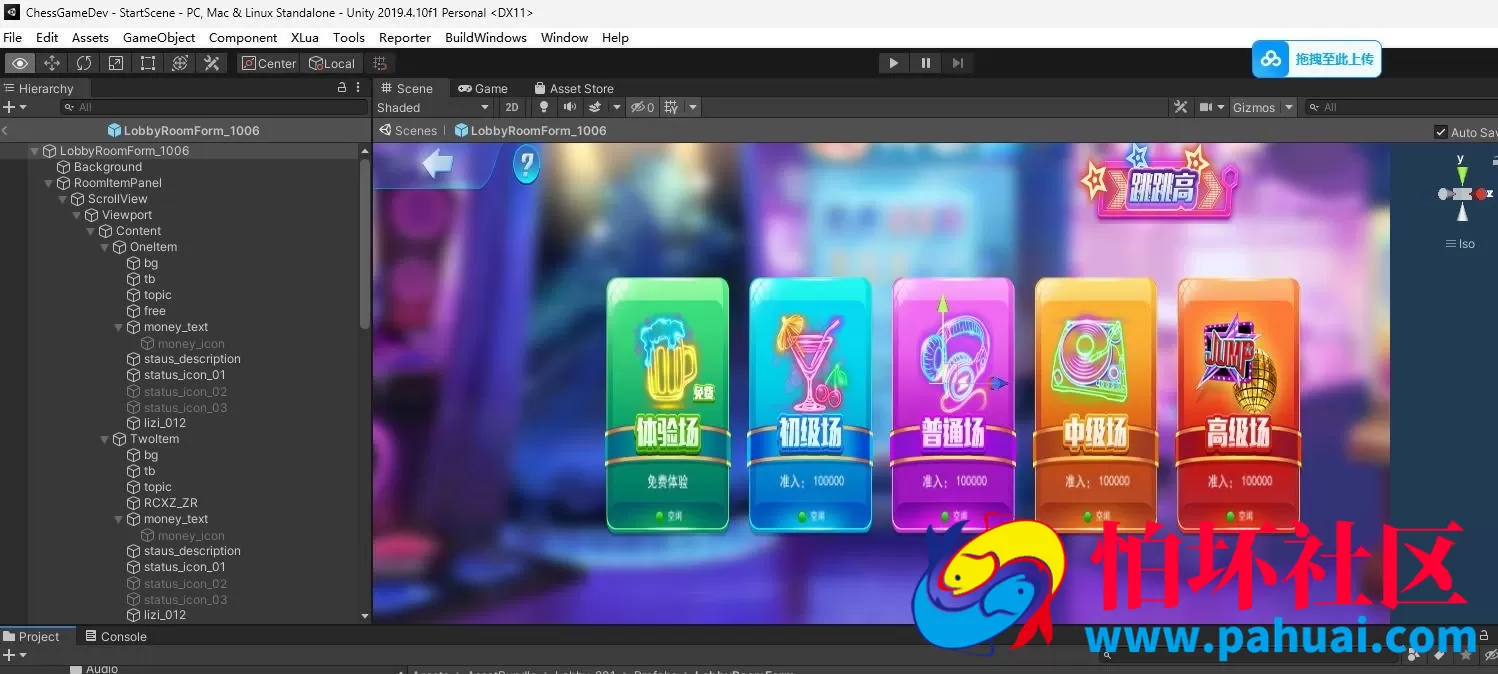Select the Viewport object in Hierarchy

(127, 215)
